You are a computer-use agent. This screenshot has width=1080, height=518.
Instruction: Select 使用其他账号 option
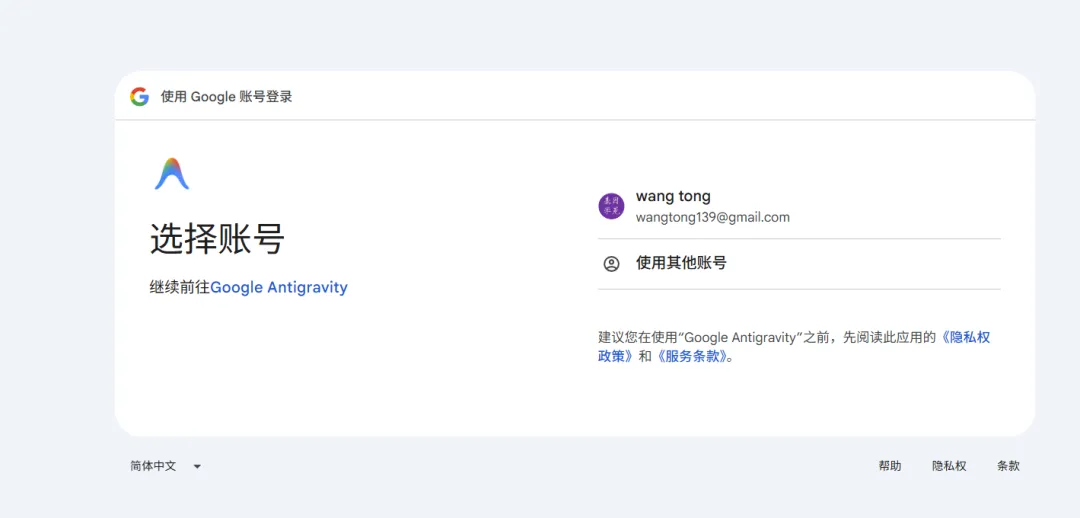coord(799,264)
